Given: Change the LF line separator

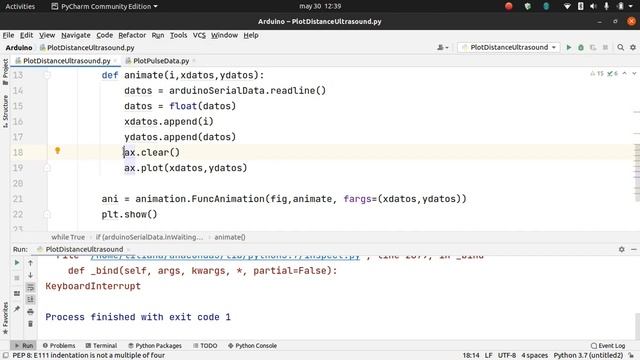Looking at the screenshot, I should tap(488, 356).
